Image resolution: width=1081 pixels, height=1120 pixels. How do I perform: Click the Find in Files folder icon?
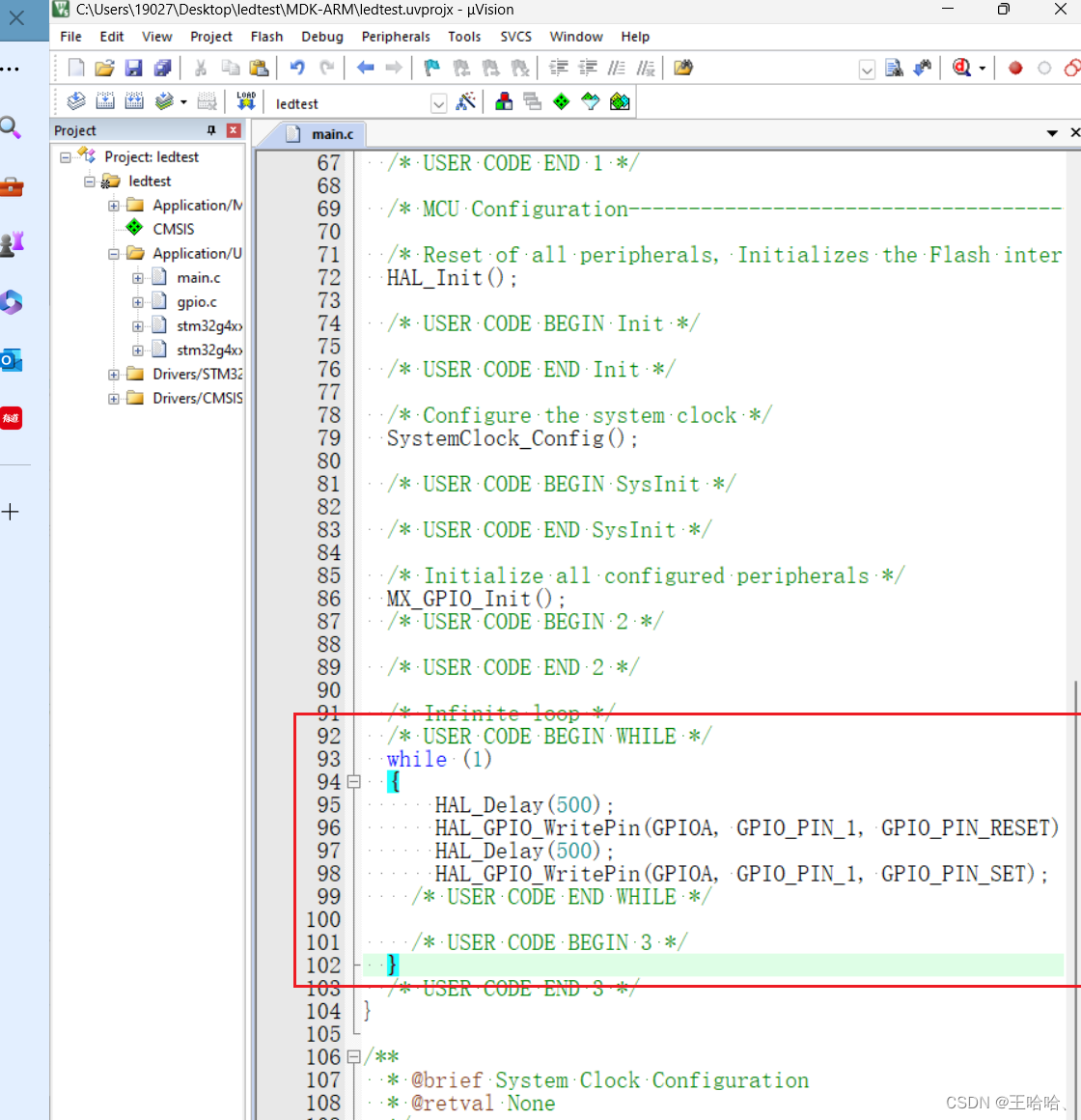click(x=683, y=68)
